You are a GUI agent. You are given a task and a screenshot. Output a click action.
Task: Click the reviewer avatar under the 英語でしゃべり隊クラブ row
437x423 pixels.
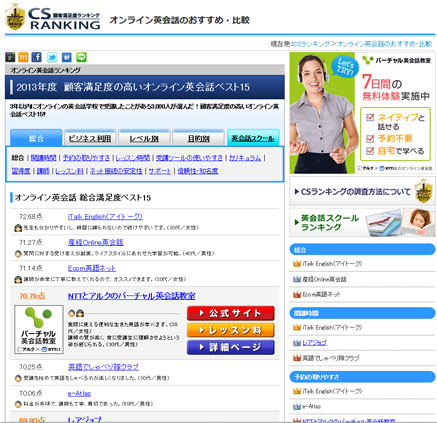tap(18, 378)
